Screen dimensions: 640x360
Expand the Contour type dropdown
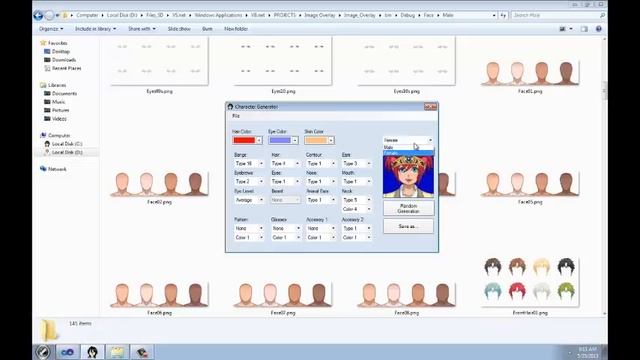coord(333,163)
